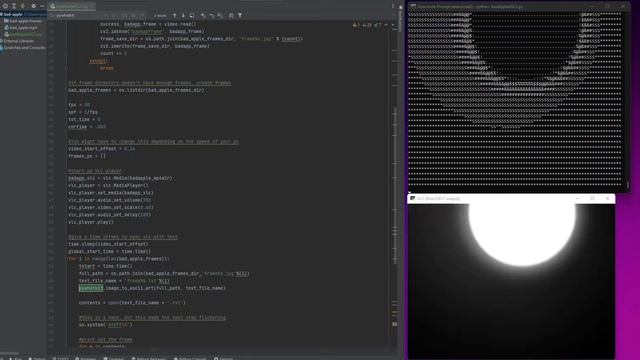Click the 'fps = 30' code line
This screenshot has height=360, width=640.
point(79,105)
